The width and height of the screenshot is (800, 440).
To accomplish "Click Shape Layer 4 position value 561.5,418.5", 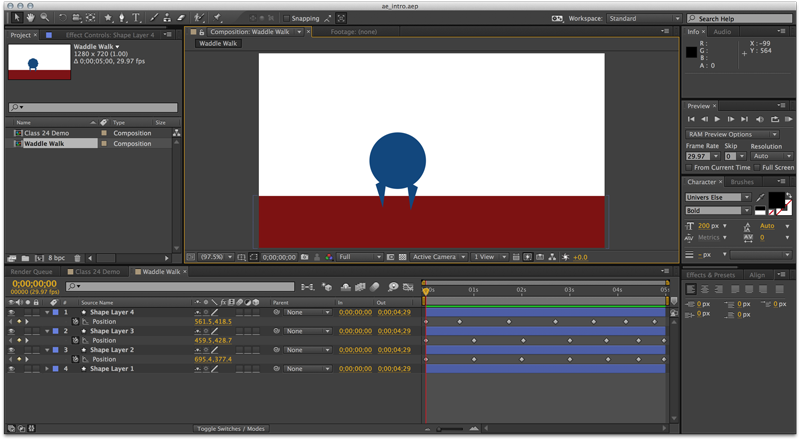I will [213, 322].
